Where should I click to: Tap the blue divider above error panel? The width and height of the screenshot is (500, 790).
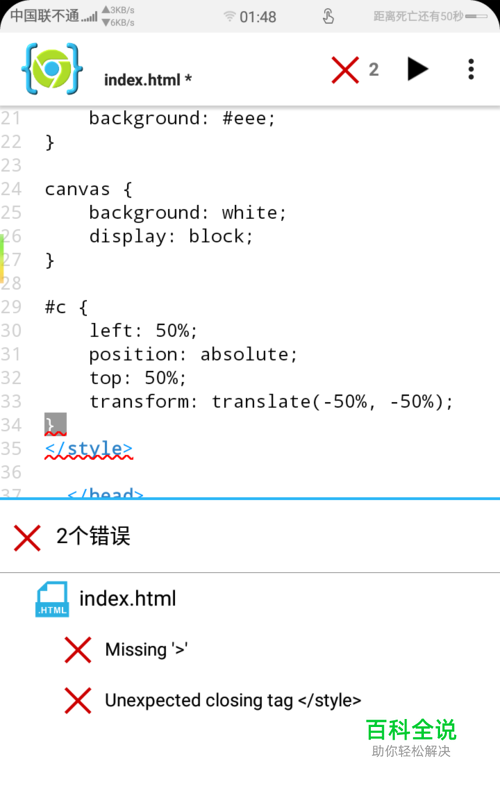click(250, 499)
